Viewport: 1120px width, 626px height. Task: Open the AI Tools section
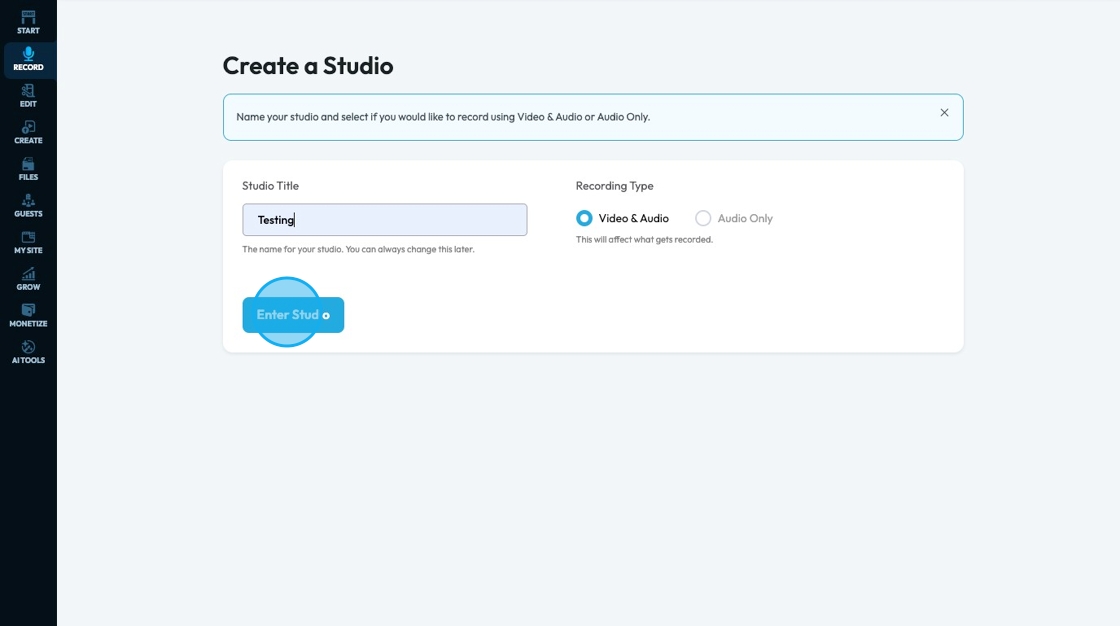pos(28,352)
